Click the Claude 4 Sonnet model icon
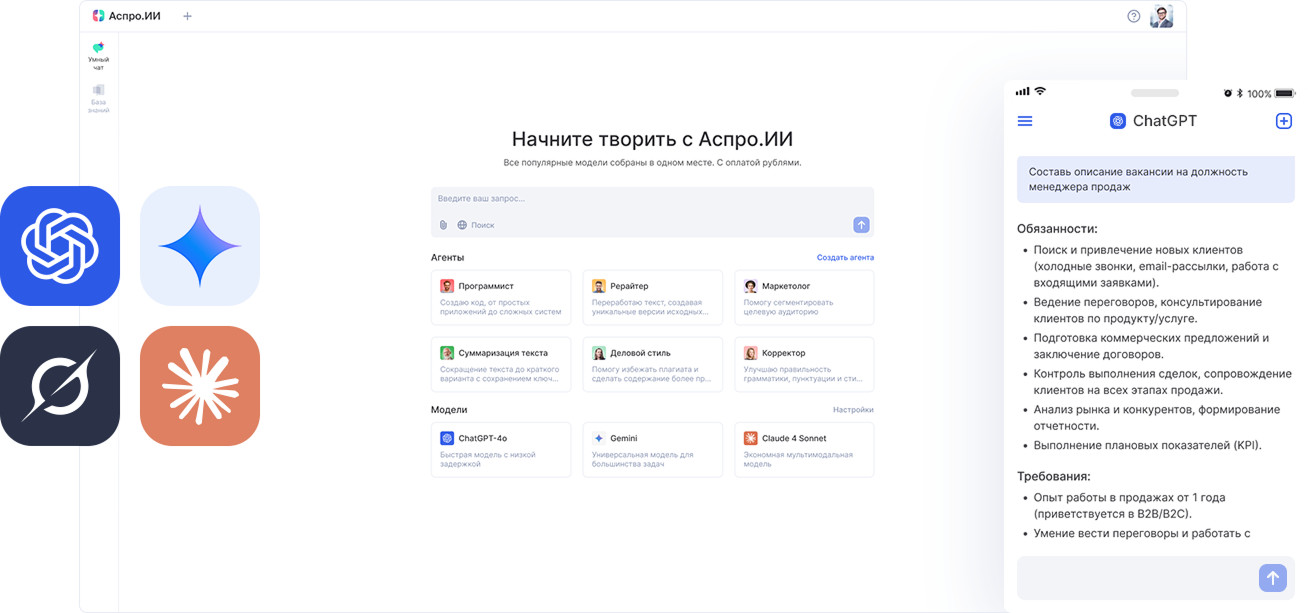 click(751, 438)
